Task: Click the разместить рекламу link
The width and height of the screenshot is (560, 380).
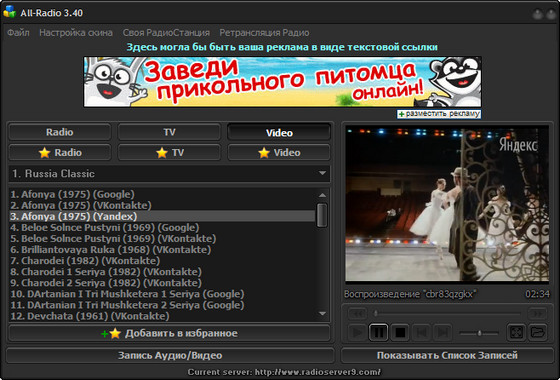Action: (x=439, y=114)
